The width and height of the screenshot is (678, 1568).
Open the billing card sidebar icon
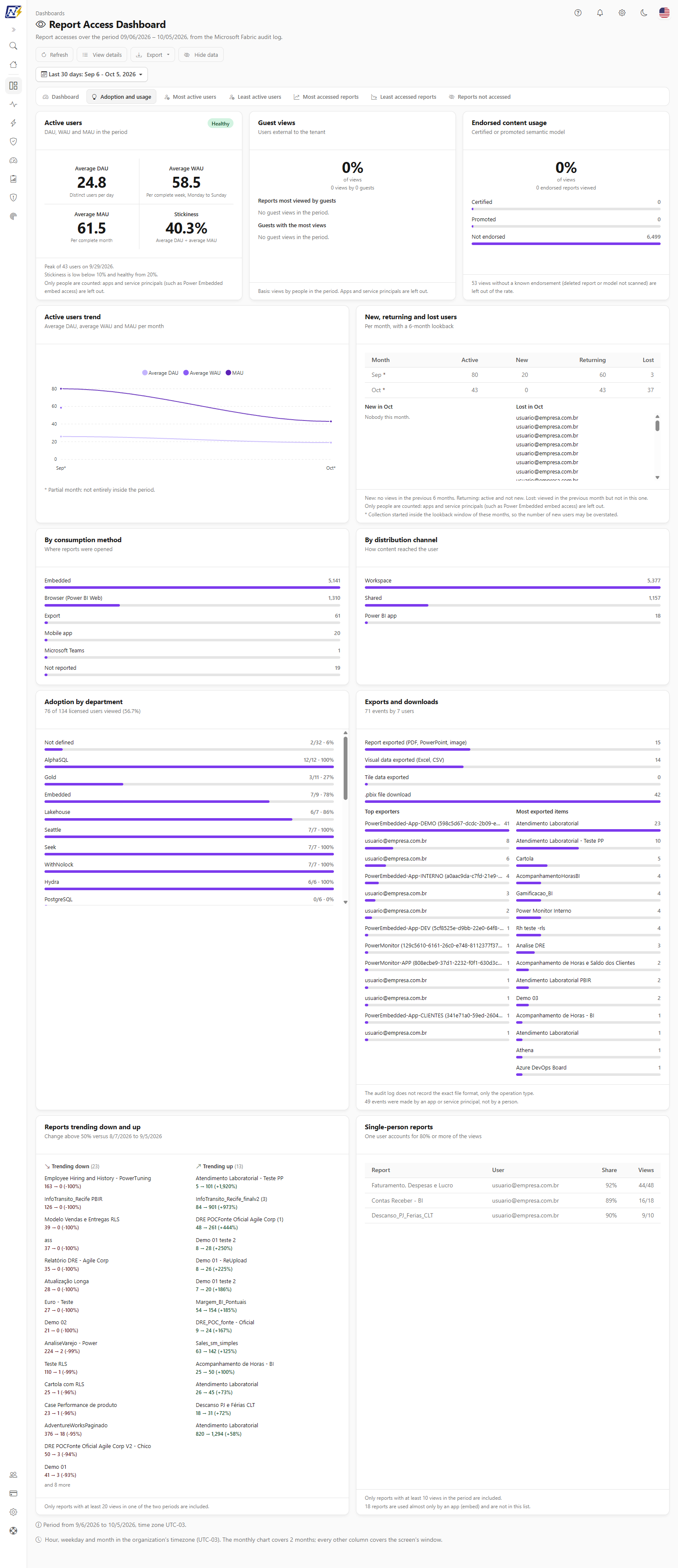point(14,1494)
